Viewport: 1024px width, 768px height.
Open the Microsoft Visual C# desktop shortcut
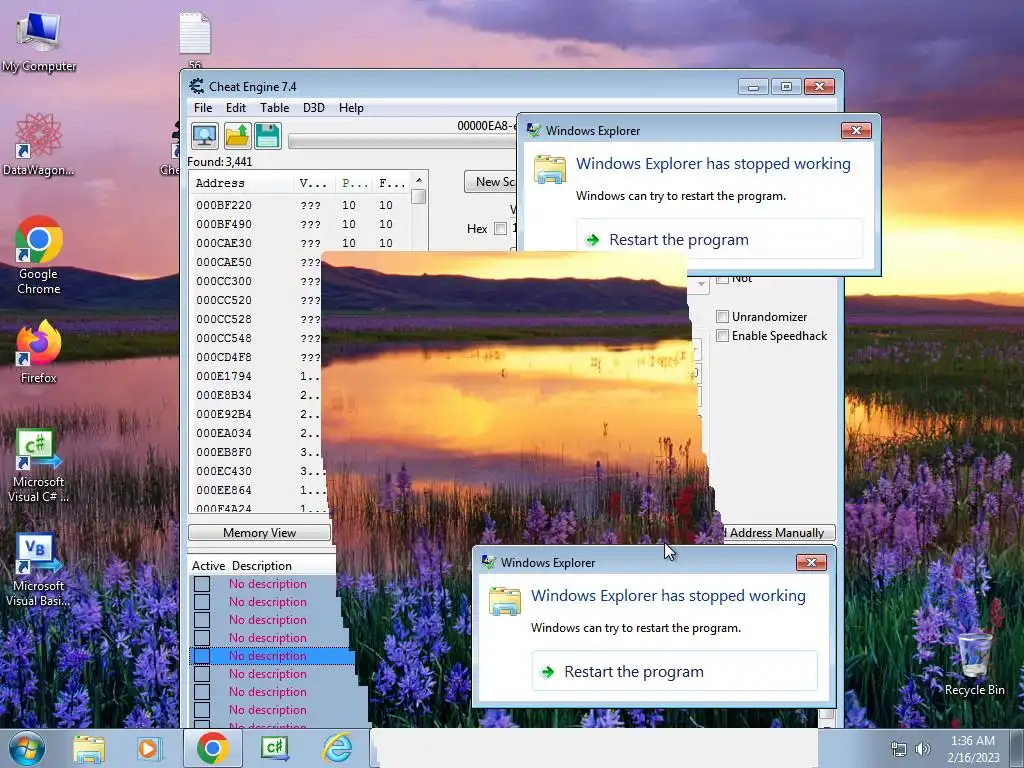(x=39, y=466)
